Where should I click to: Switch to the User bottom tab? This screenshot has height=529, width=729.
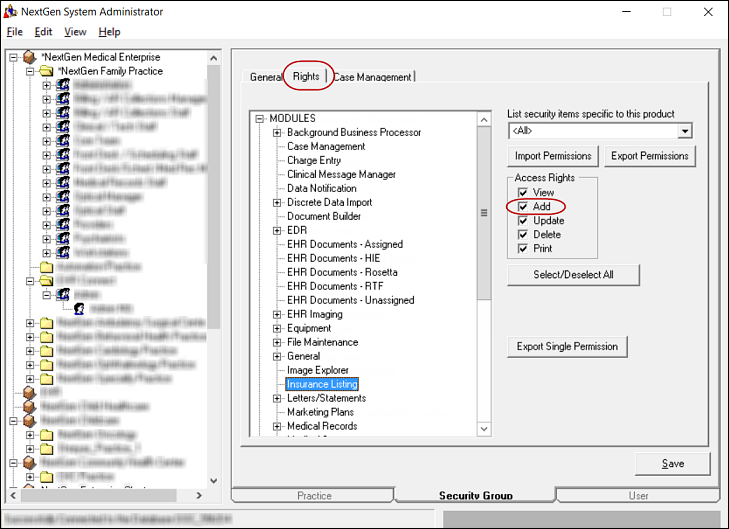pos(638,496)
